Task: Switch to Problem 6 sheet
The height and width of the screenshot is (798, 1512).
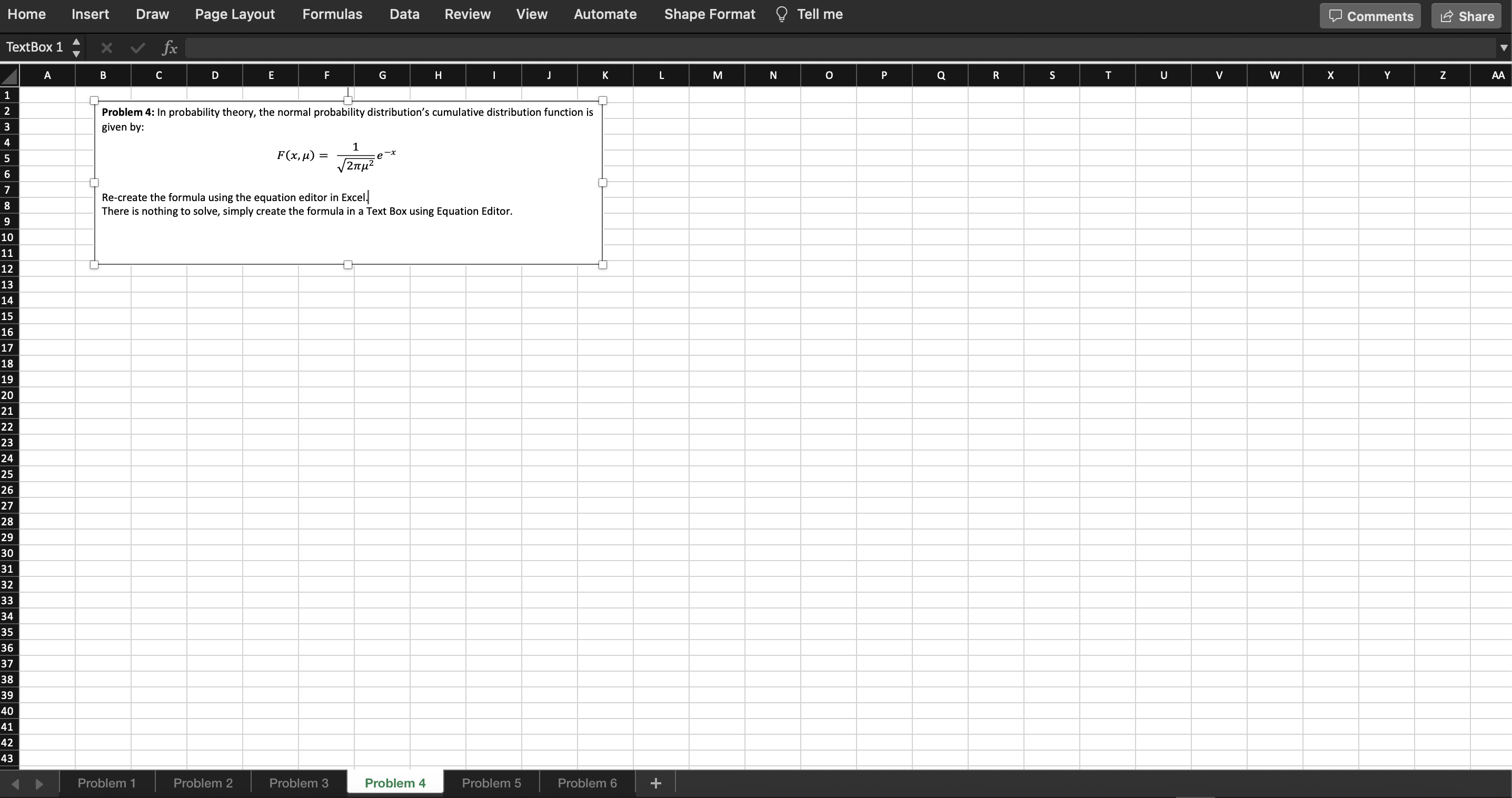Action: 587,783
